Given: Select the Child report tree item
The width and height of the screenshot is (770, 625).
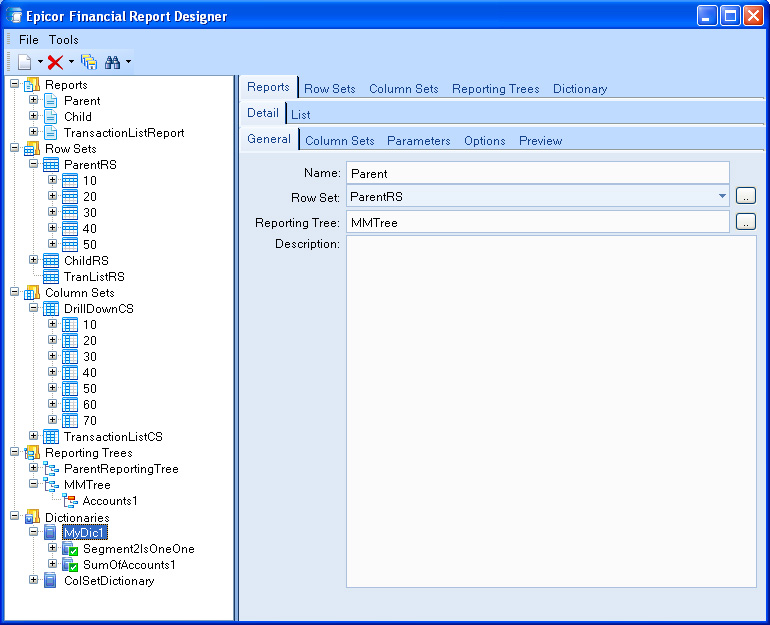Looking at the screenshot, I should pyautogui.click(x=78, y=117).
